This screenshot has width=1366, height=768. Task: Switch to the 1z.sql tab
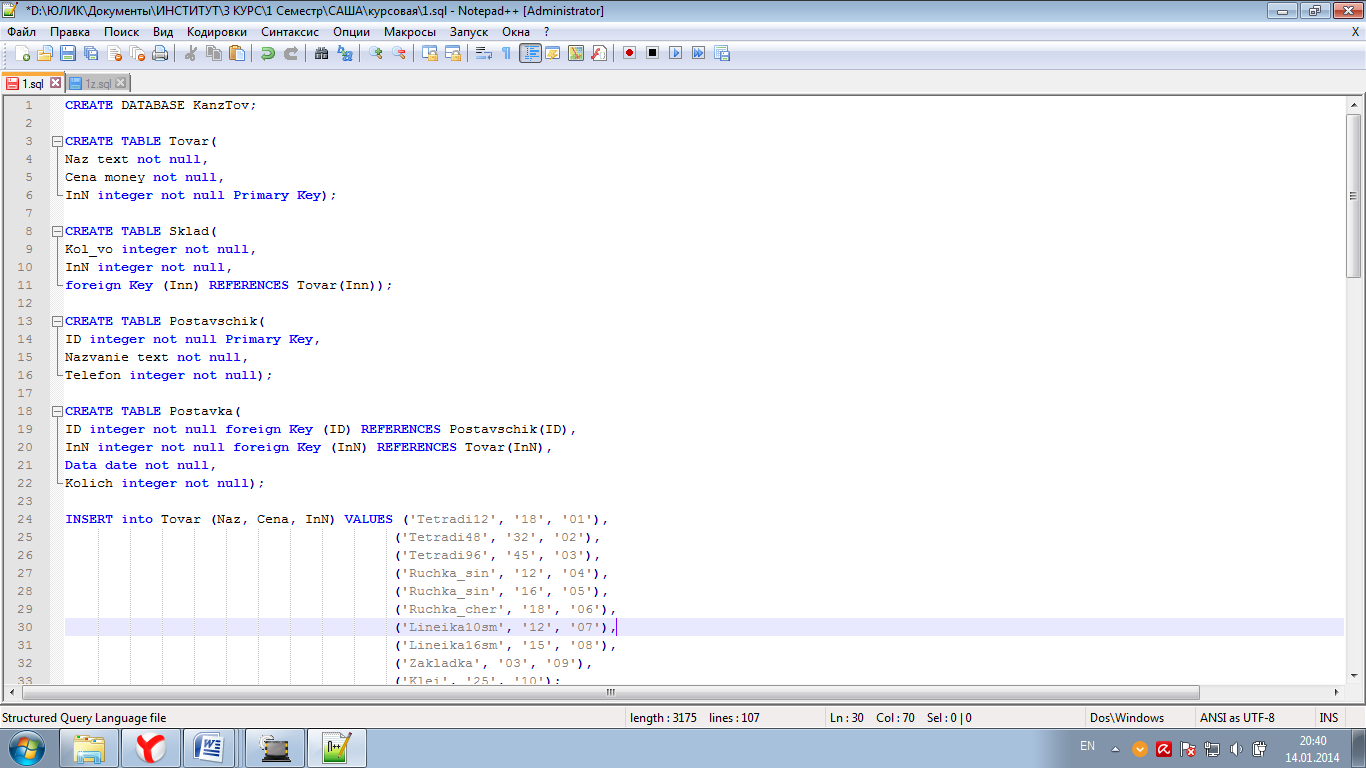tap(97, 84)
